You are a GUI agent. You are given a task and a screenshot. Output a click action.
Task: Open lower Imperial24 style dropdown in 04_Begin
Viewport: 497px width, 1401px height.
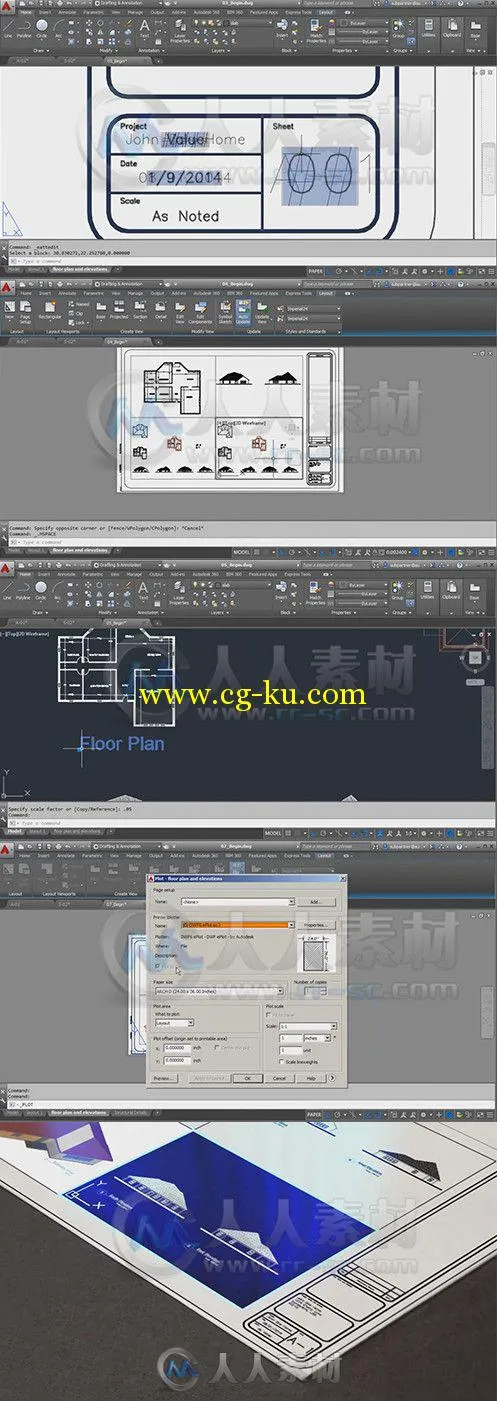(305, 318)
